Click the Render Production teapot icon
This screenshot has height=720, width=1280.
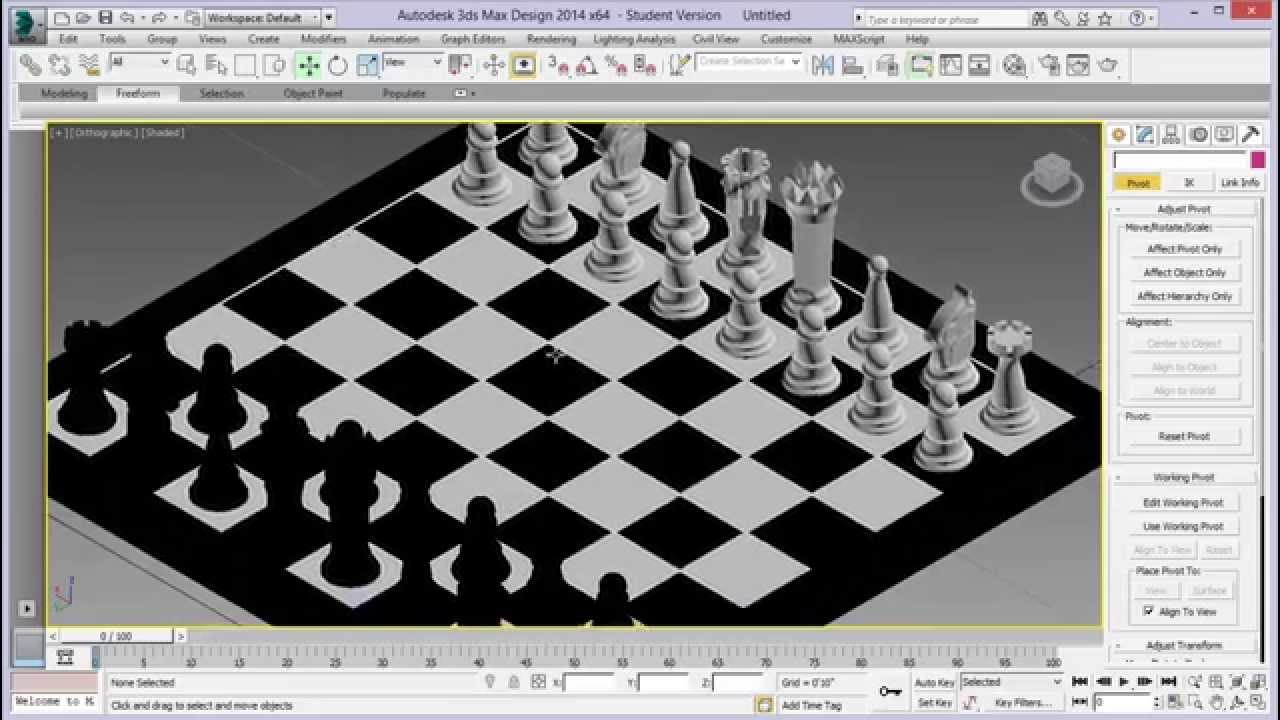pos(1107,65)
